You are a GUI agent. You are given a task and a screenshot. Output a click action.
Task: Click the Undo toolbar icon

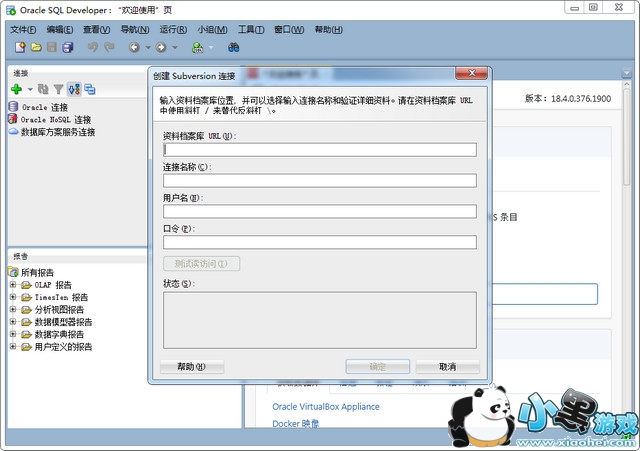93,47
